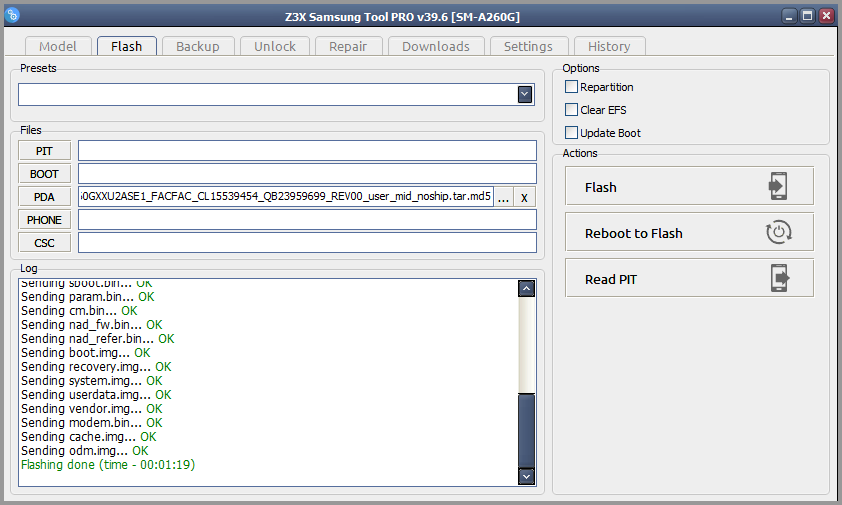Click the PHONE file button
842x505 pixels.
(x=45, y=220)
